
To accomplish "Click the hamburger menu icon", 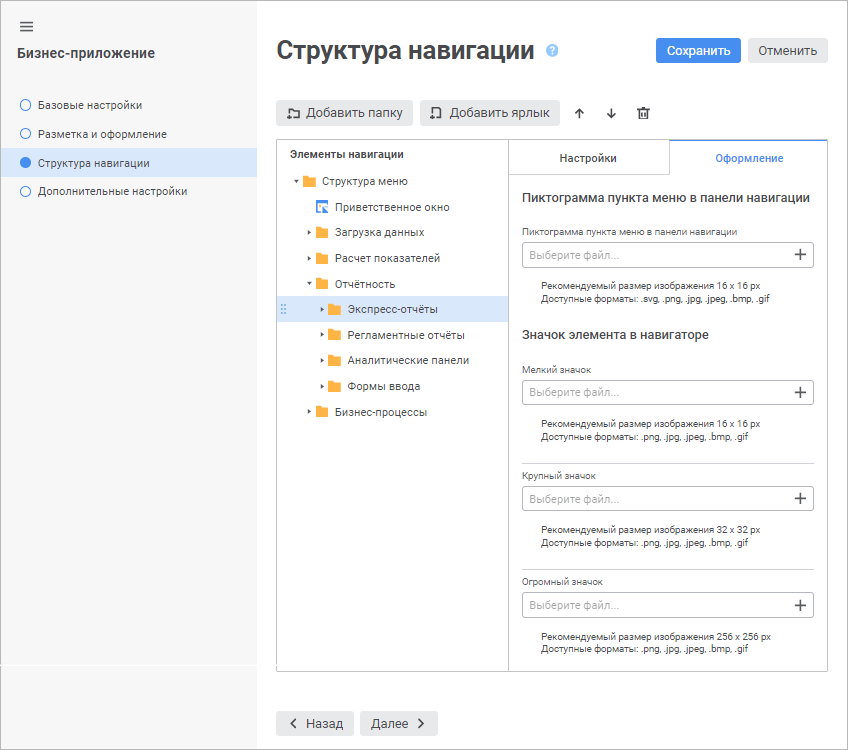I will pyautogui.click(x=27, y=26).
